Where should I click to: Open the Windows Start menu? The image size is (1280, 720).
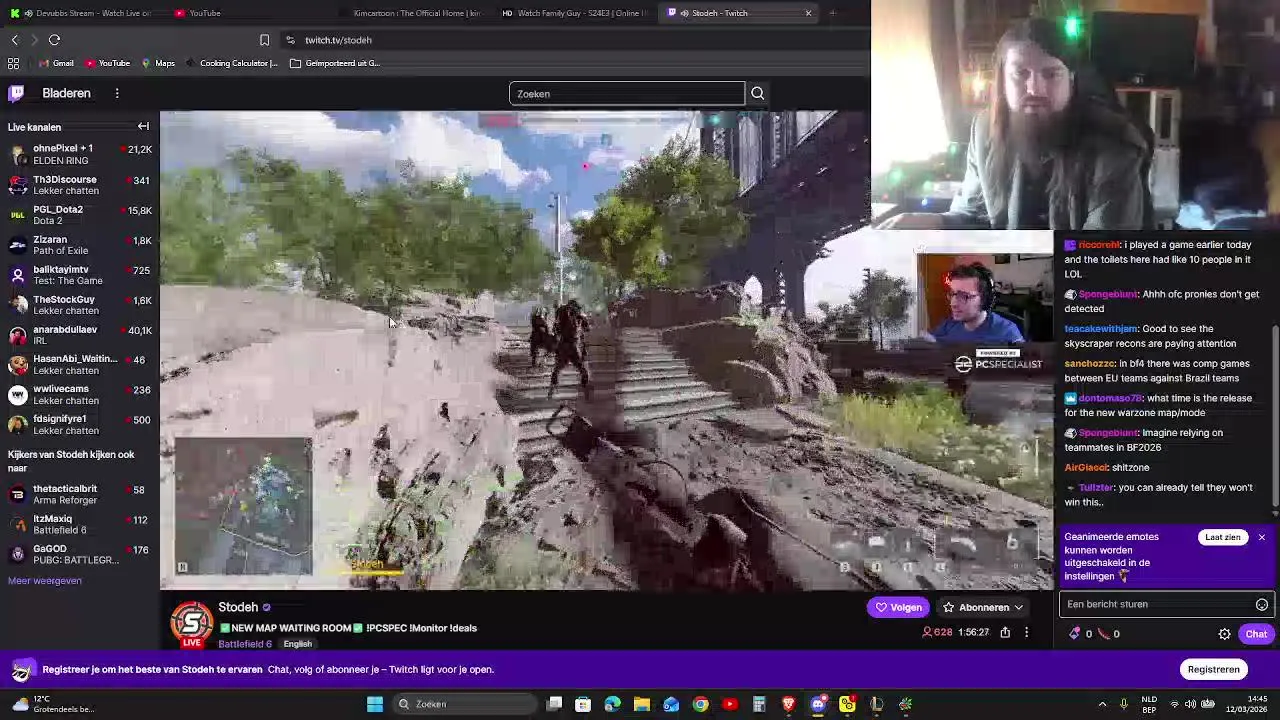click(x=375, y=704)
